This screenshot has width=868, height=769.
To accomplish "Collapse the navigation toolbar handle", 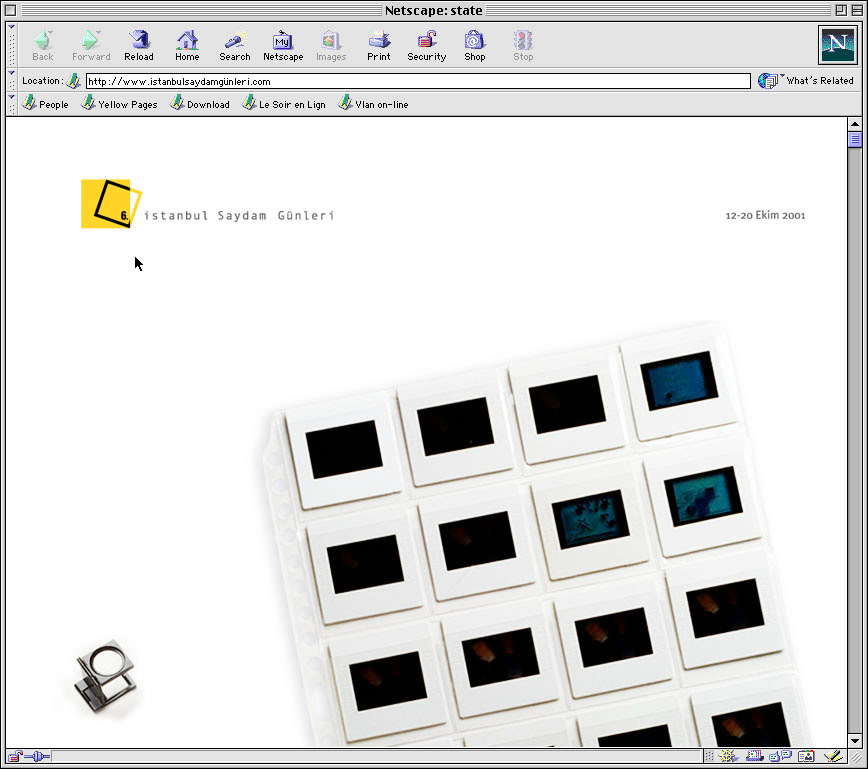I will (x=11, y=45).
